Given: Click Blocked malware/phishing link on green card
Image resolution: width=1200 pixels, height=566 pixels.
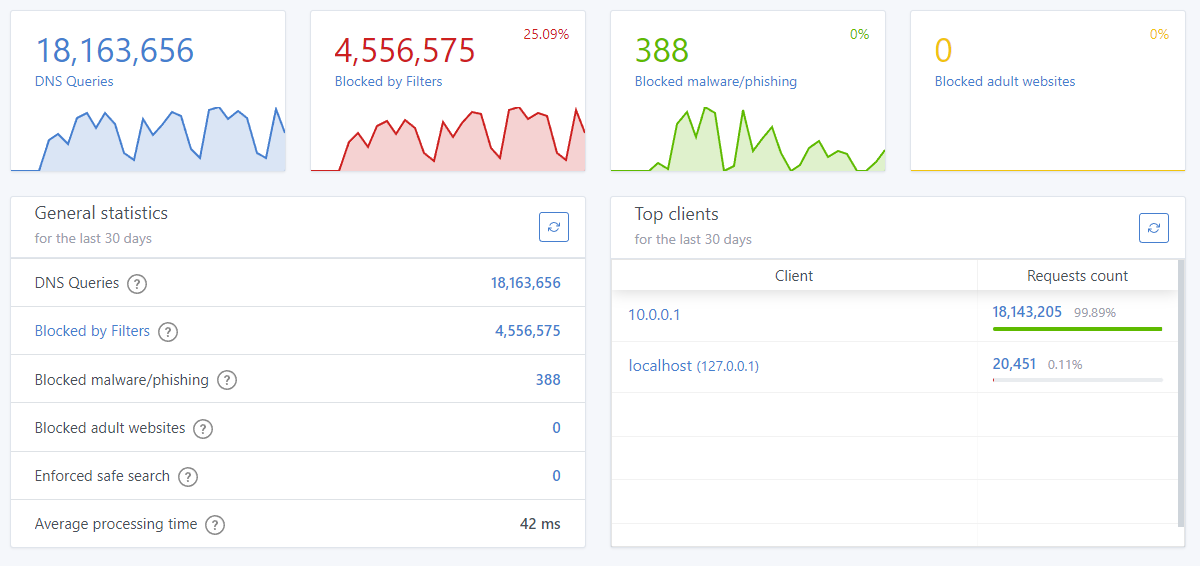Looking at the screenshot, I should (x=716, y=82).
